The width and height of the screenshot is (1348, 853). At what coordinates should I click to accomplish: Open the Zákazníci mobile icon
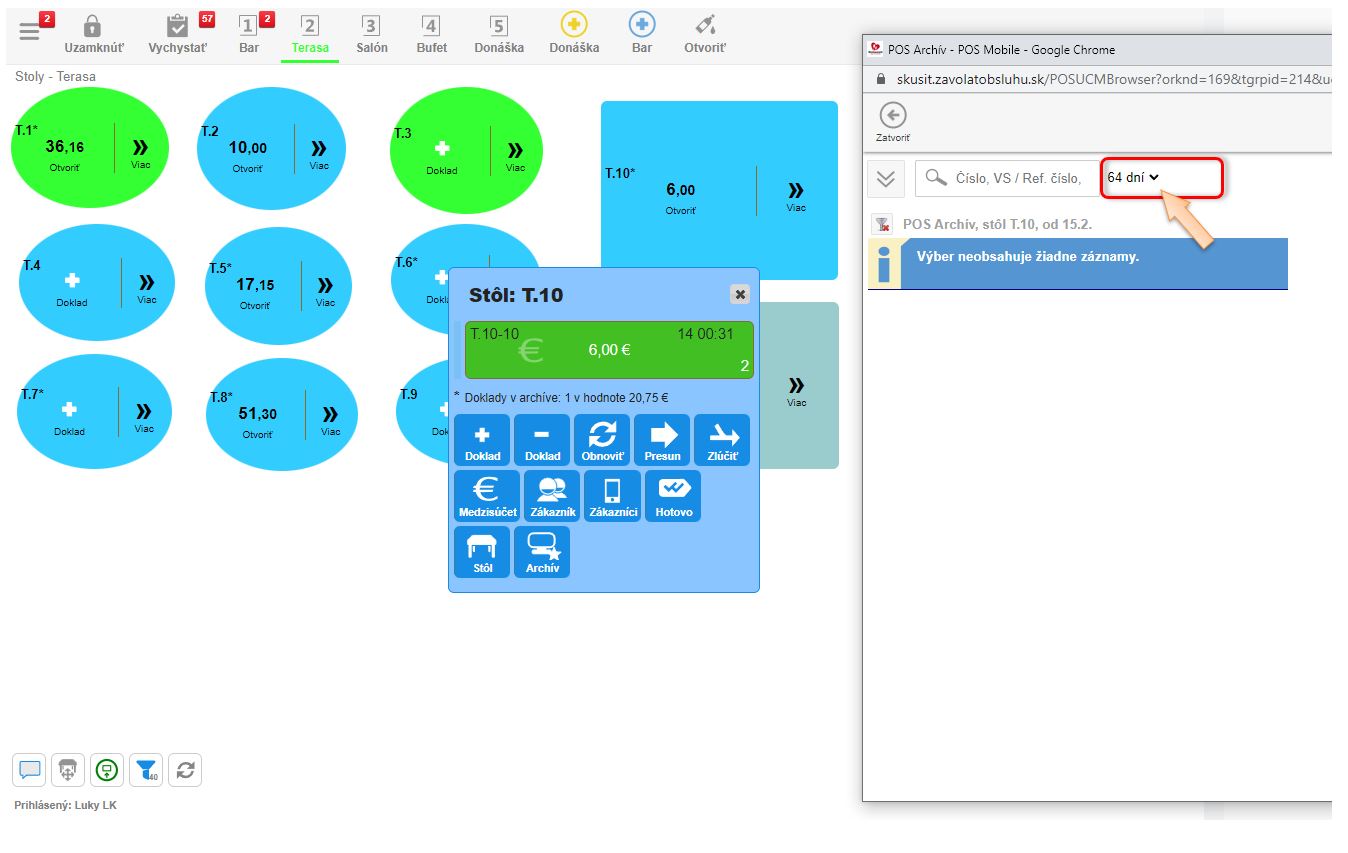612,496
